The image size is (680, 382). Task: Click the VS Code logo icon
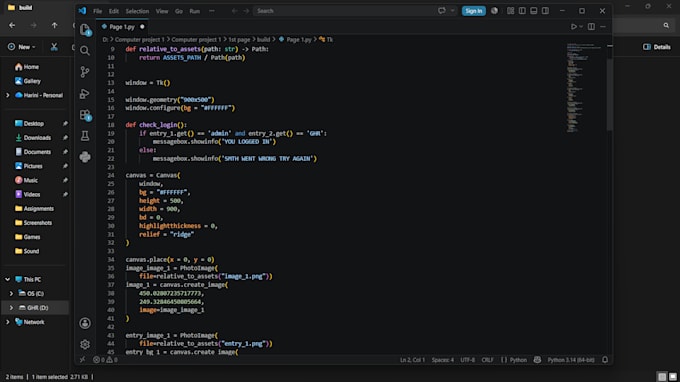click(82, 11)
